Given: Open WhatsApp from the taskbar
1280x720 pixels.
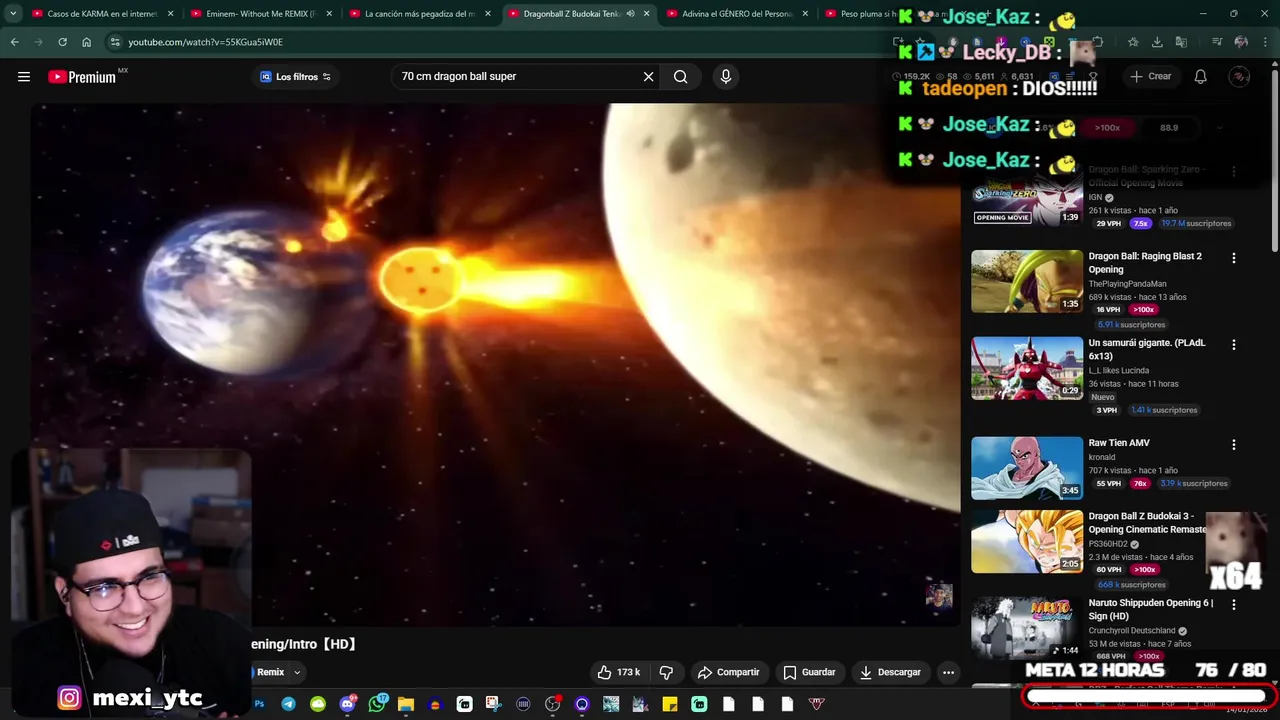Looking at the screenshot, I should (x=377, y=704).
